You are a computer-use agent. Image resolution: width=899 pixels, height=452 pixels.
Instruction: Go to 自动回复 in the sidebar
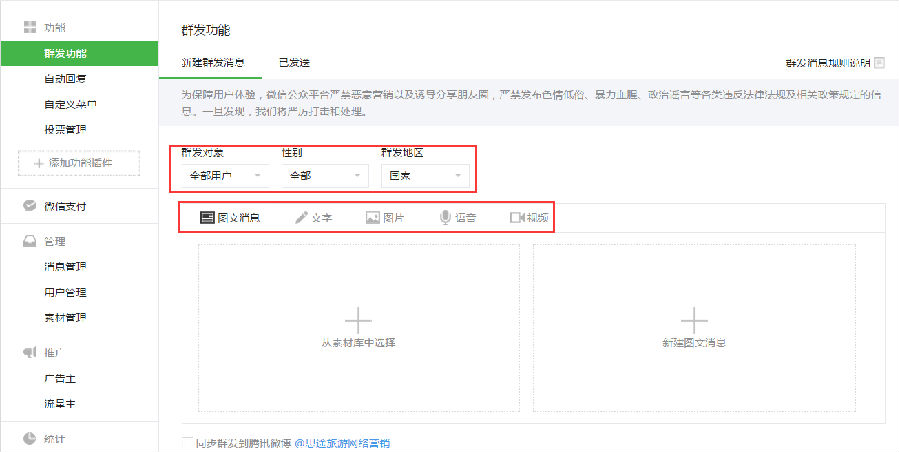(x=65, y=78)
